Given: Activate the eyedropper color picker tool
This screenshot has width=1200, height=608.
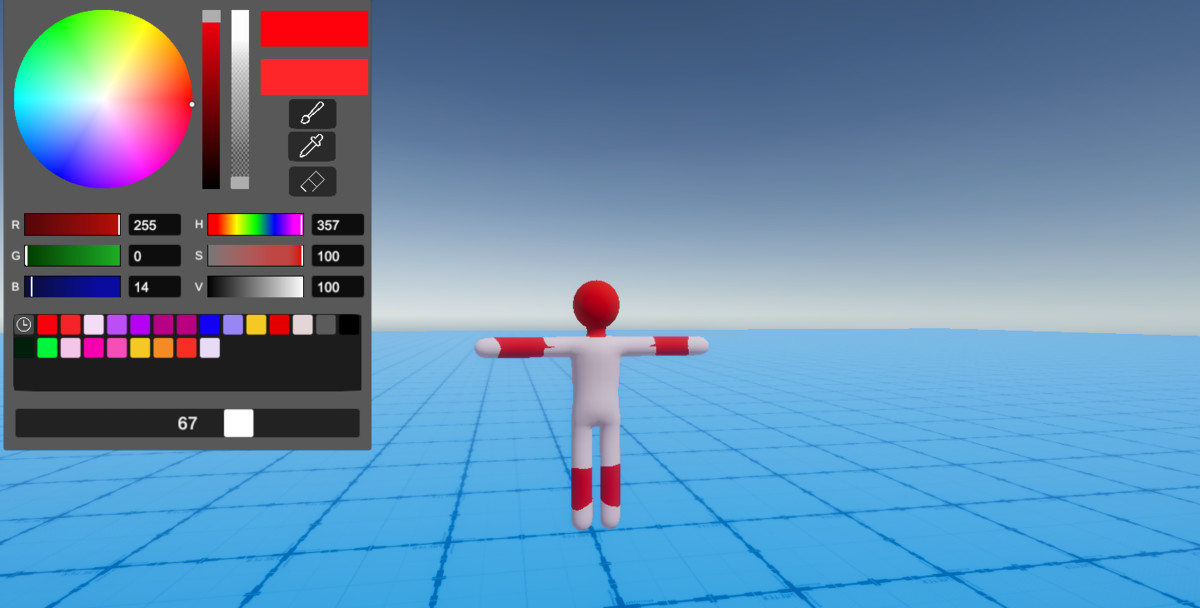Looking at the screenshot, I should pos(312,146).
